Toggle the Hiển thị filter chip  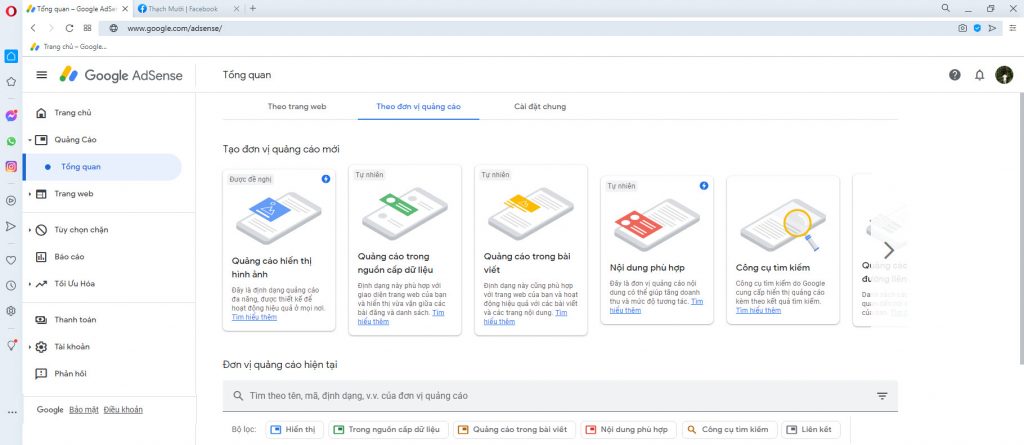point(292,430)
